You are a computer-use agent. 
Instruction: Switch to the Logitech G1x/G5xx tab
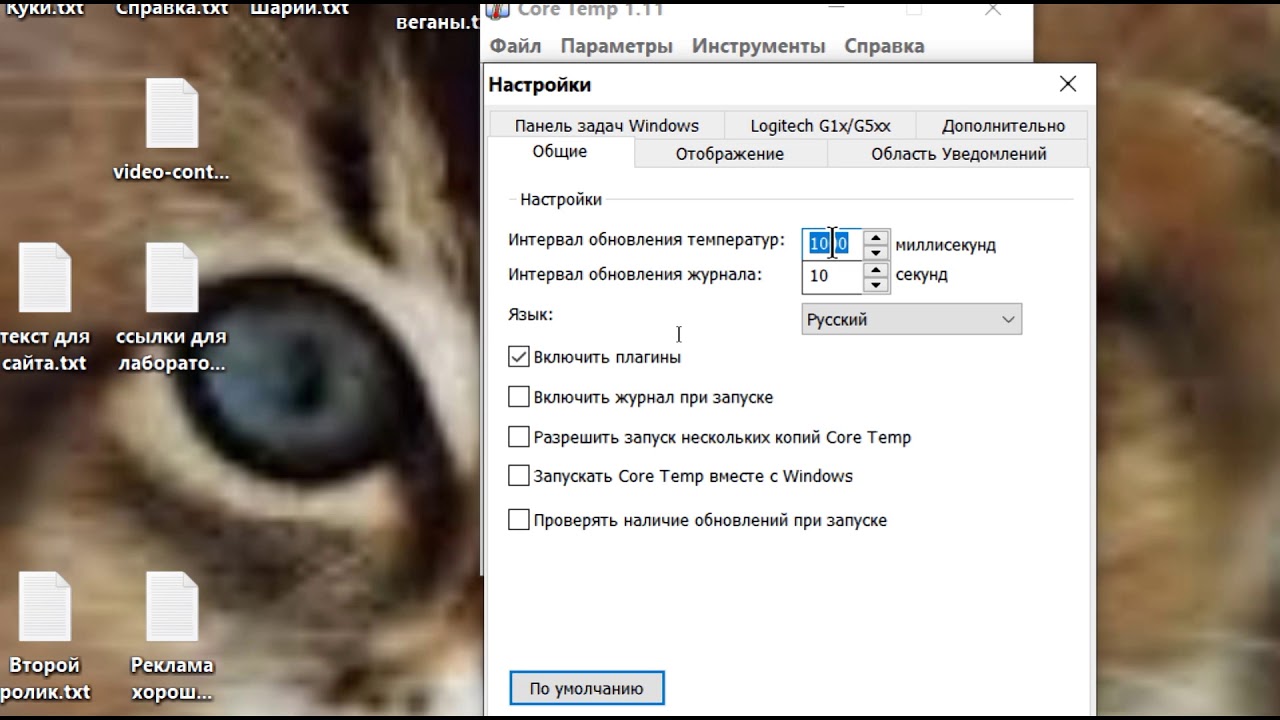pos(820,126)
